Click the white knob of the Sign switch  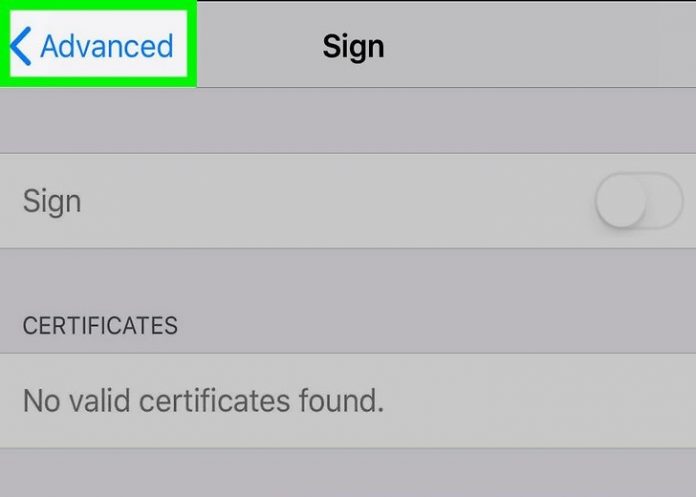[x=619, y=202]
